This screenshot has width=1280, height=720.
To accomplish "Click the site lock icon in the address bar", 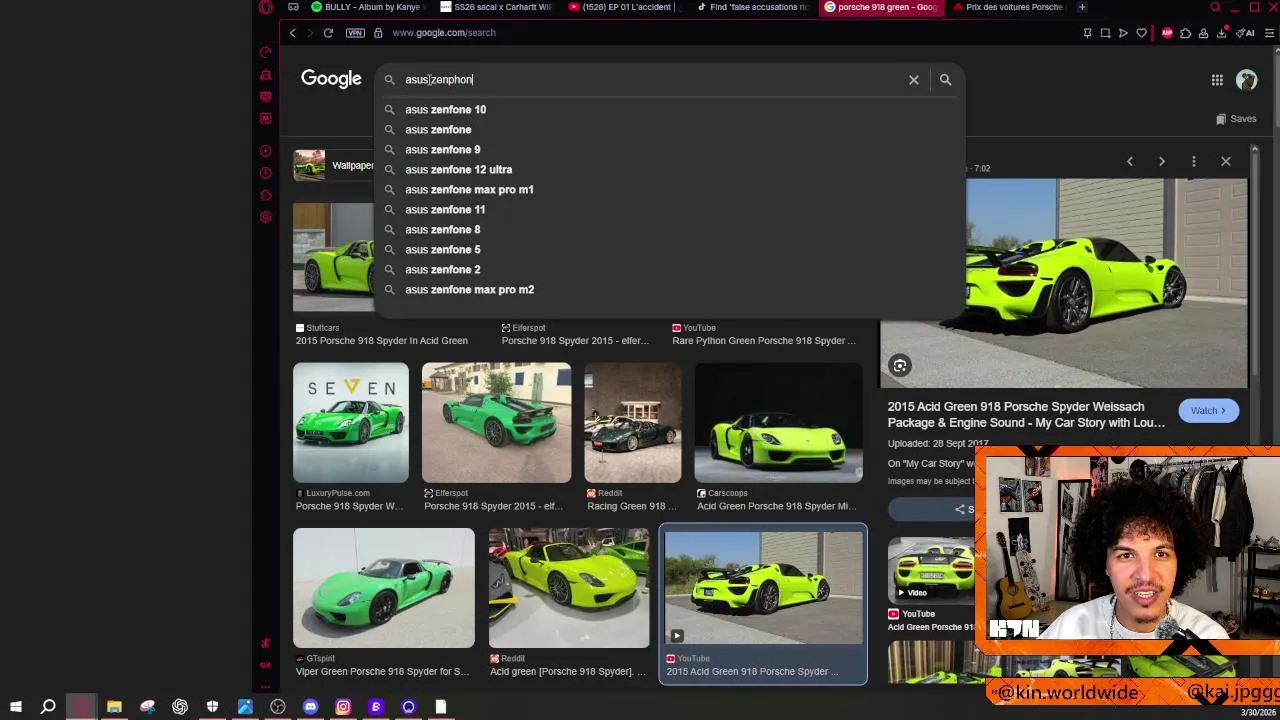I will coord(378,33).
